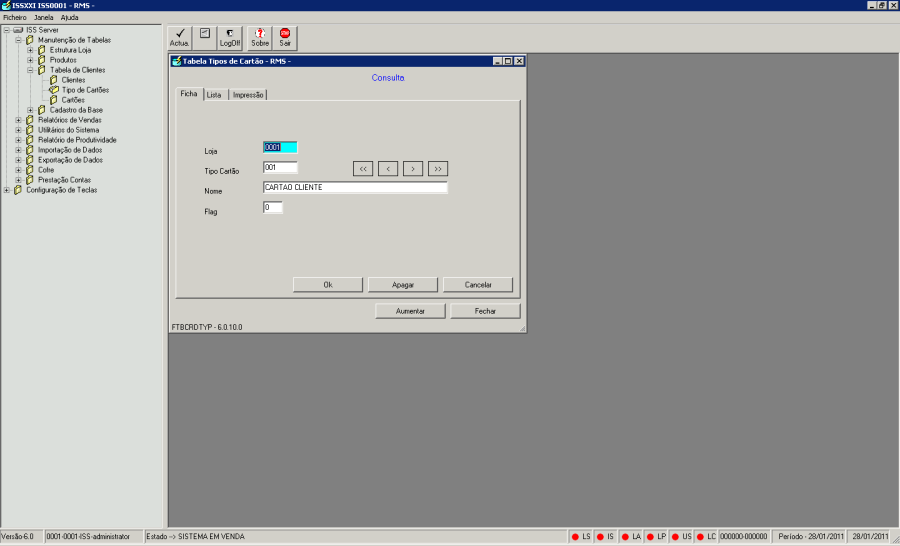900x546 pixels.
Task: Click the Actua. checkmark toolbar button
Action: [180, 38]
